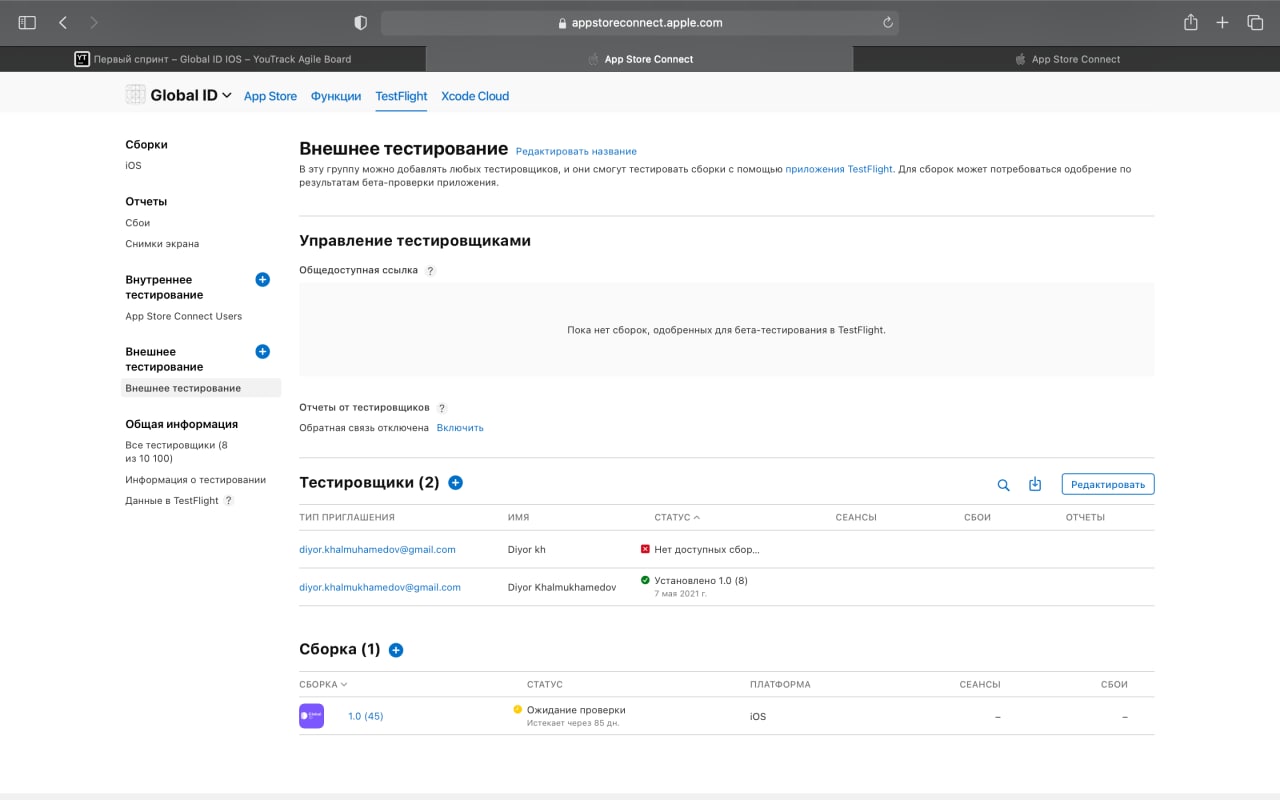The image size is (1280, 800).
Task: Open diyor.khalmukhamedov@gmail.com tester
Action: pos(380,588)
